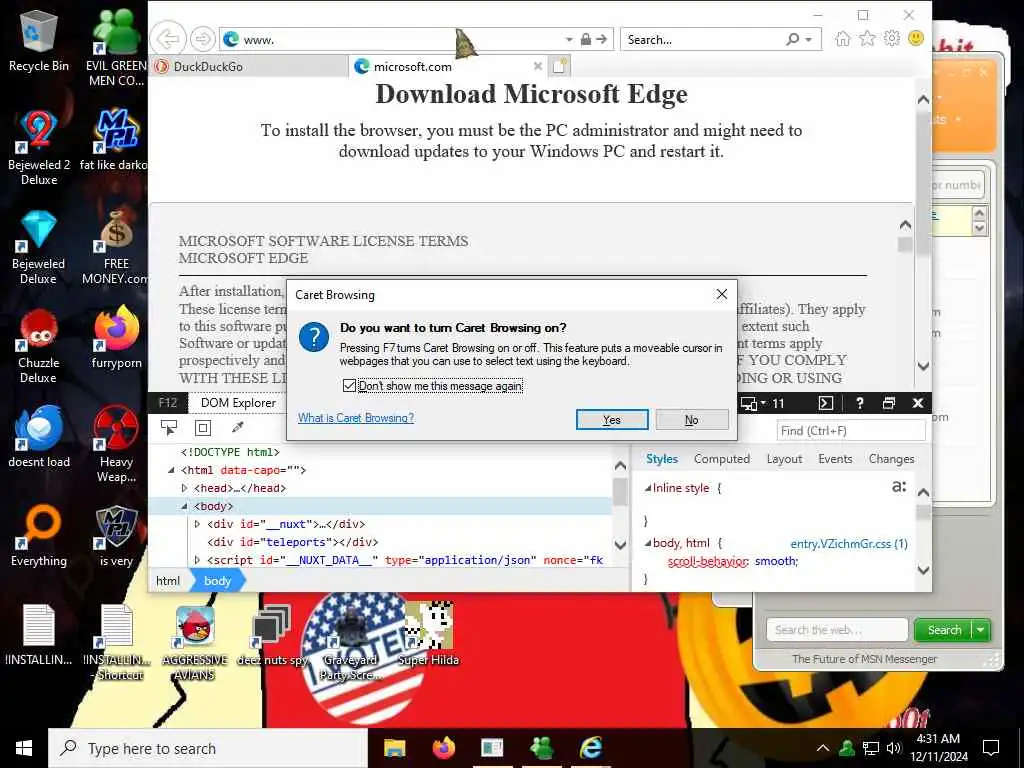The width and height of the screenshot is (1024, 768).
Task: Expand the head node in DOM tree
Action: [x=184, y=488]
